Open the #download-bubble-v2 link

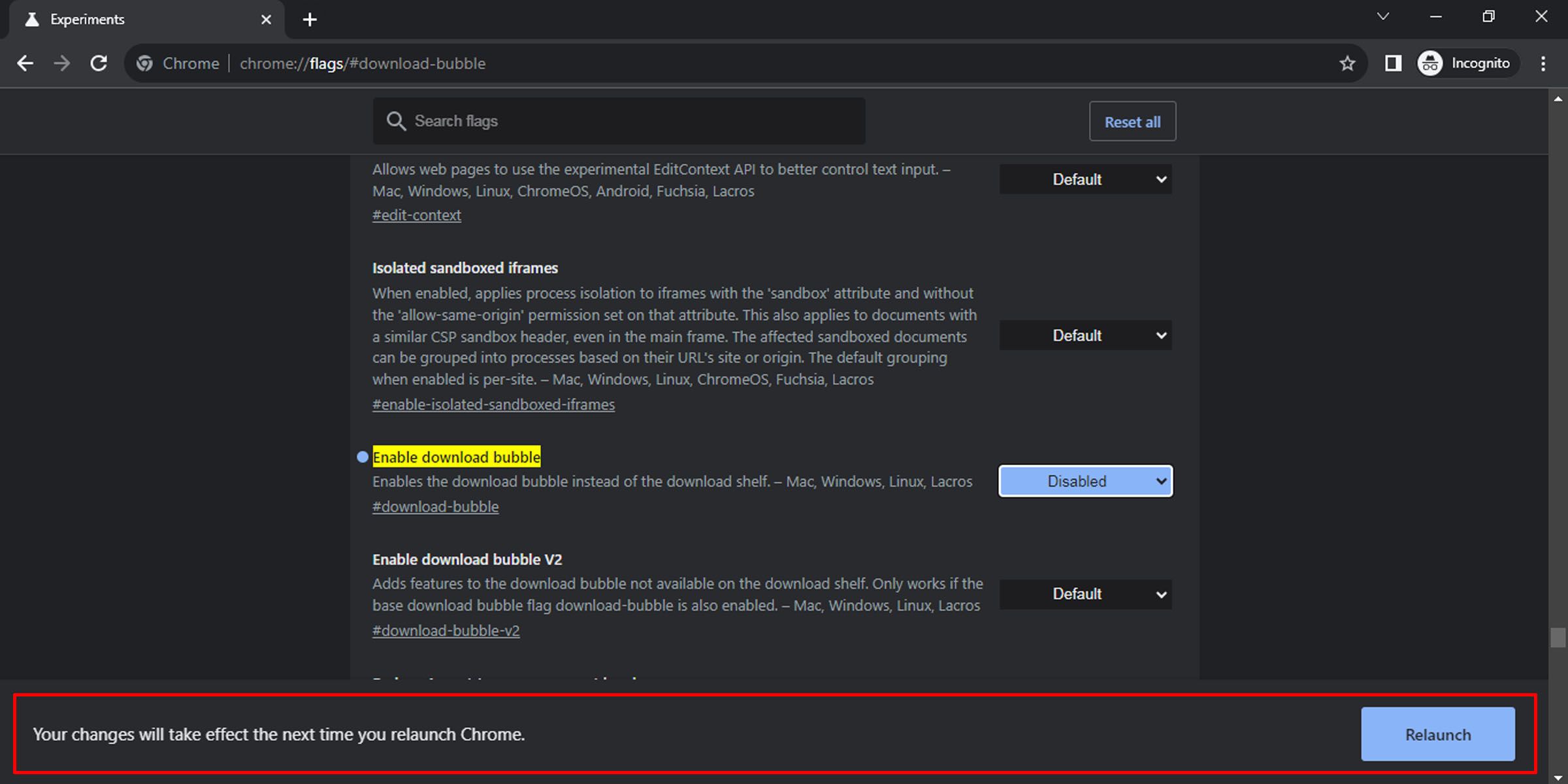[x=446, y=630]
